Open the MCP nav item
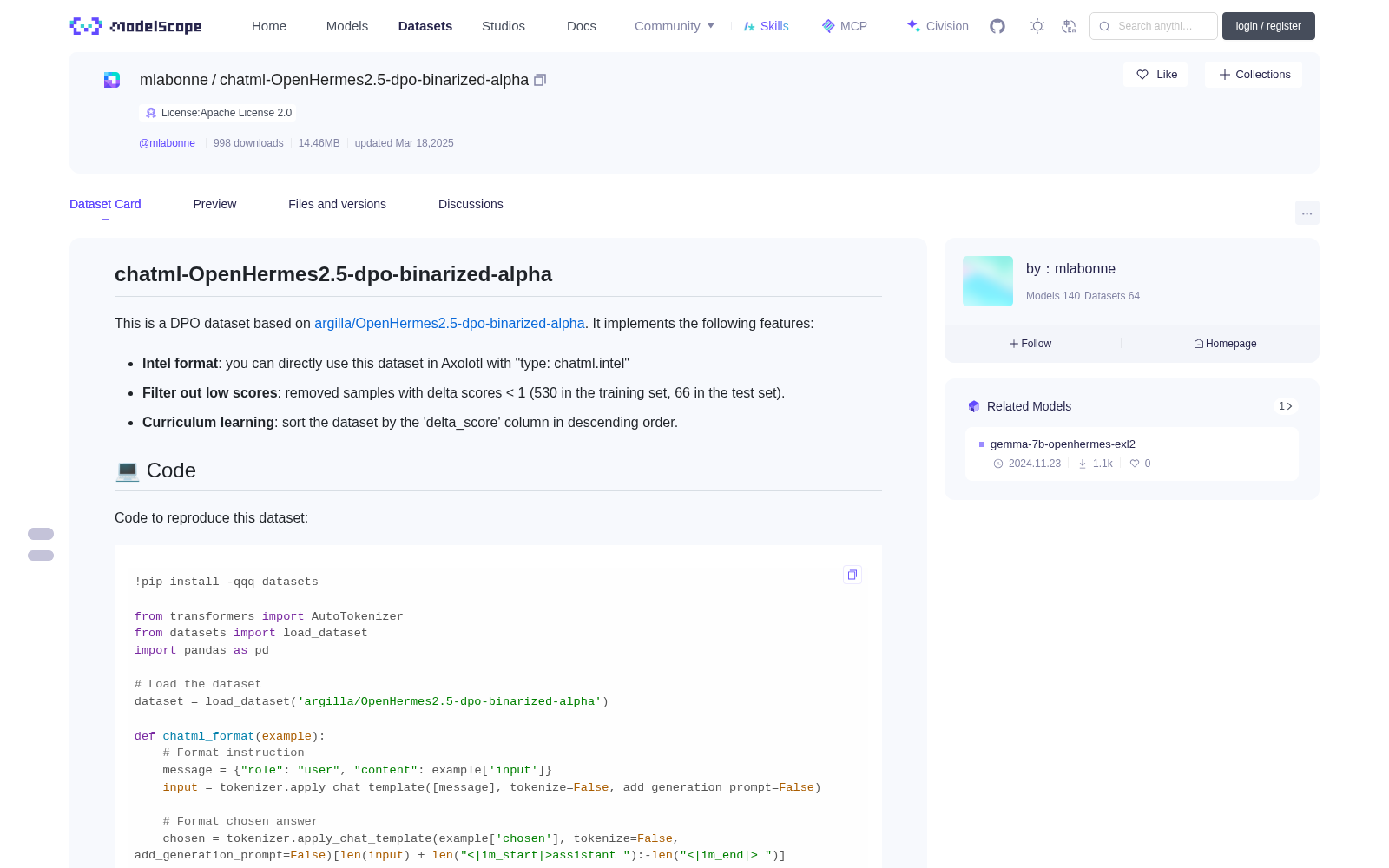 [845, 26]
